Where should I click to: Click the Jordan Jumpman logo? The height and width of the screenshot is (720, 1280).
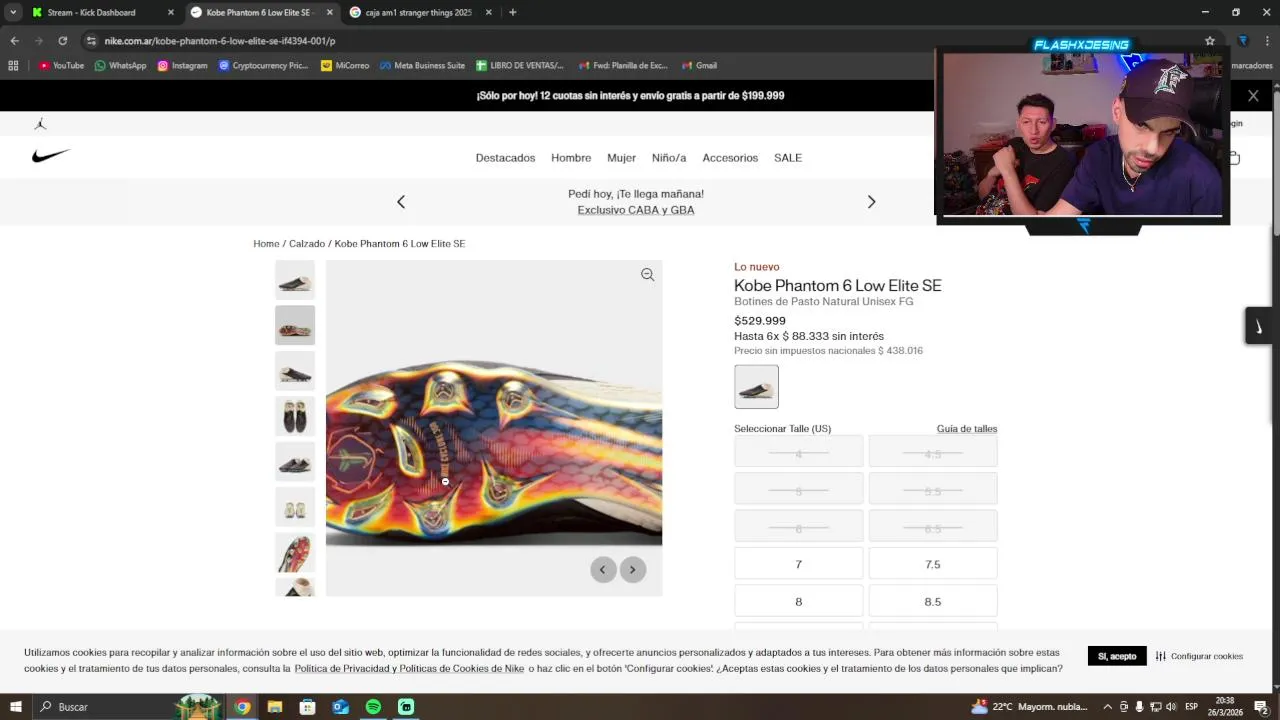pyautogui.click(x=40, y=124)
